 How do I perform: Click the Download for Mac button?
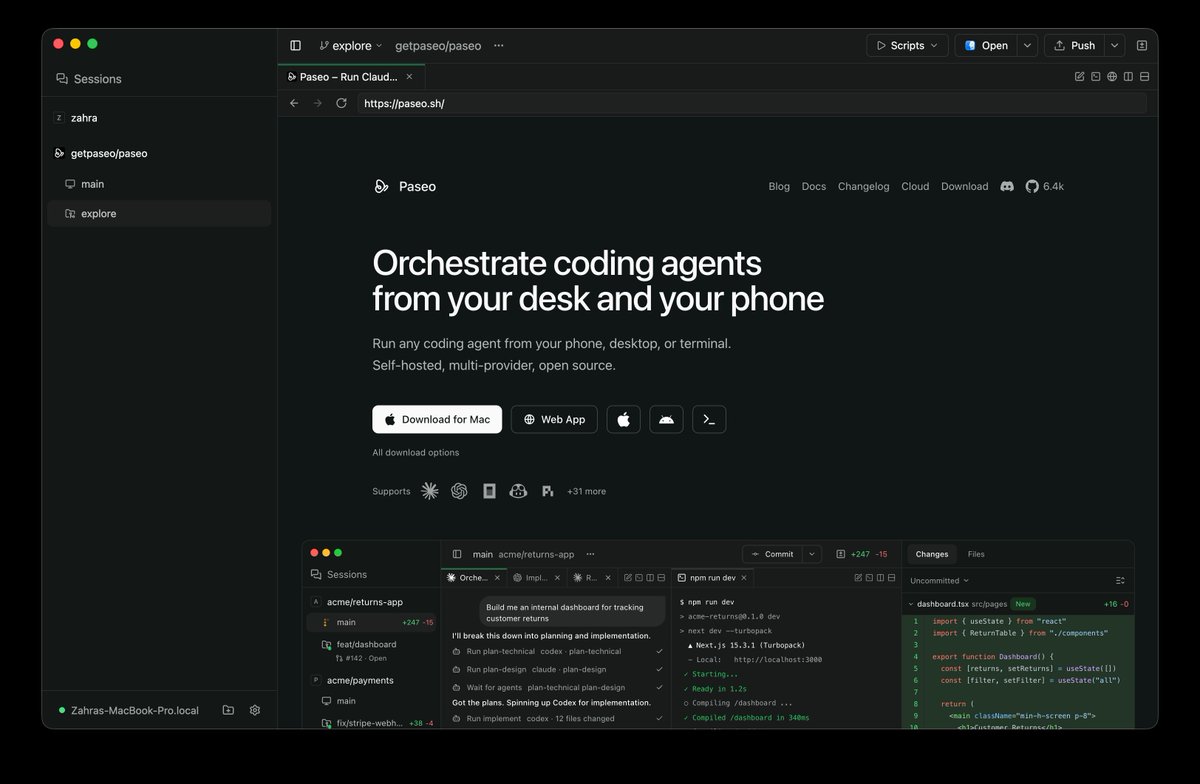pos(437,419)
